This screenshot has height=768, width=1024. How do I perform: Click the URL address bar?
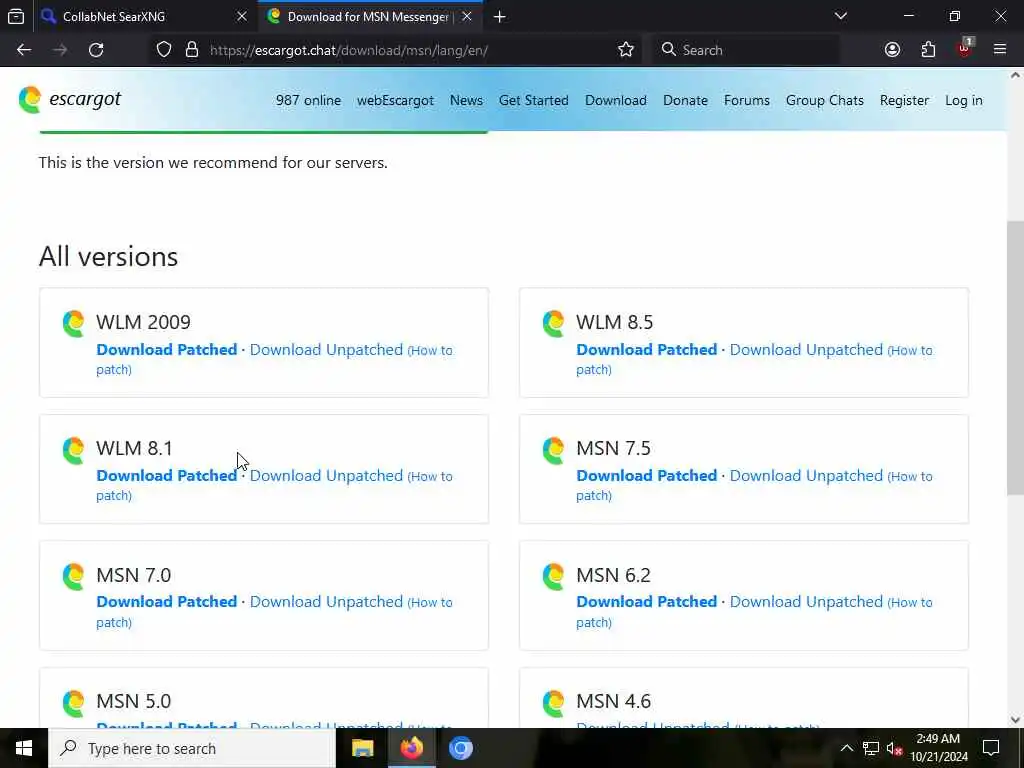[398, 50]
